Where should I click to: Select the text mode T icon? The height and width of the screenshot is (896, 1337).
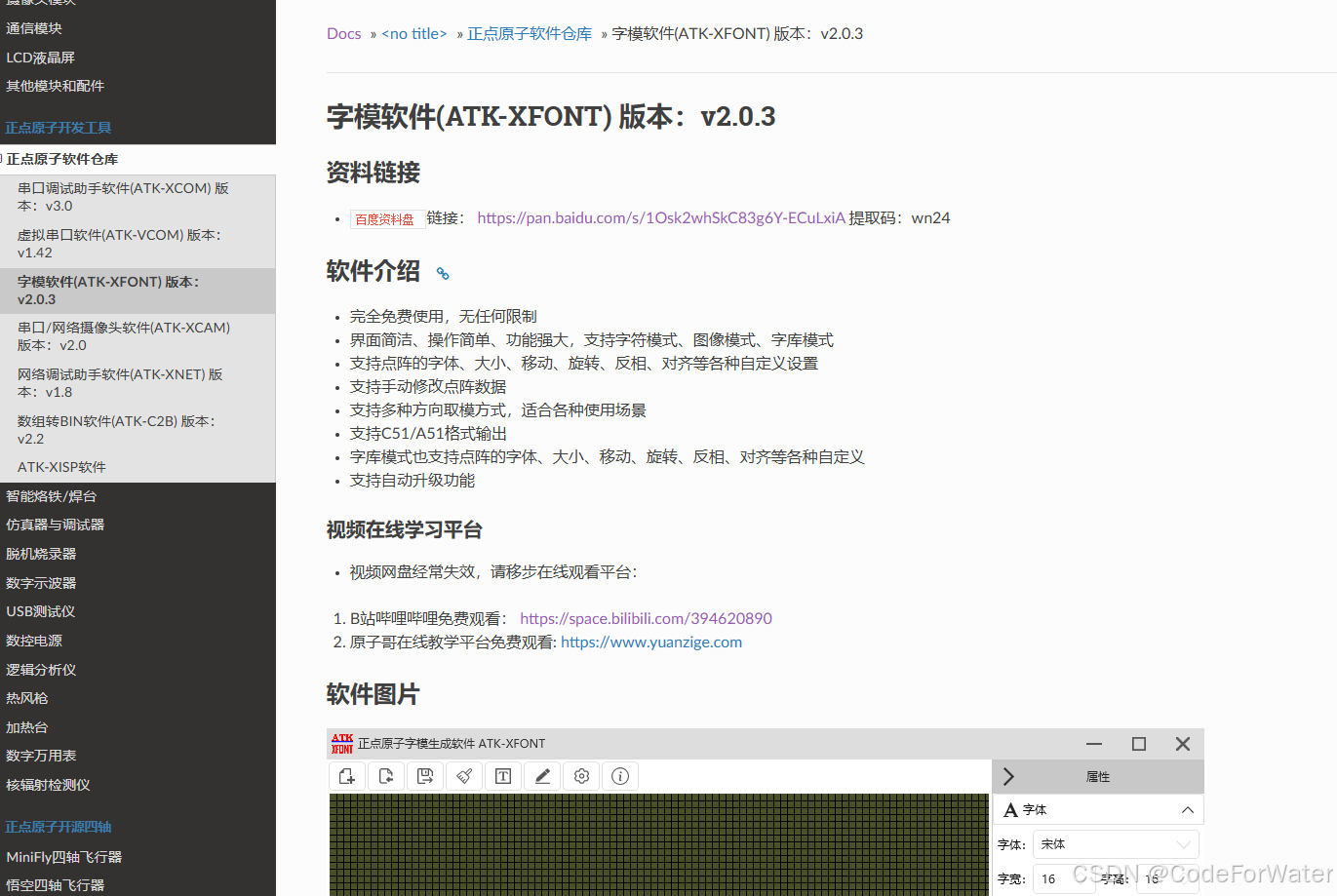coord(503,776)
